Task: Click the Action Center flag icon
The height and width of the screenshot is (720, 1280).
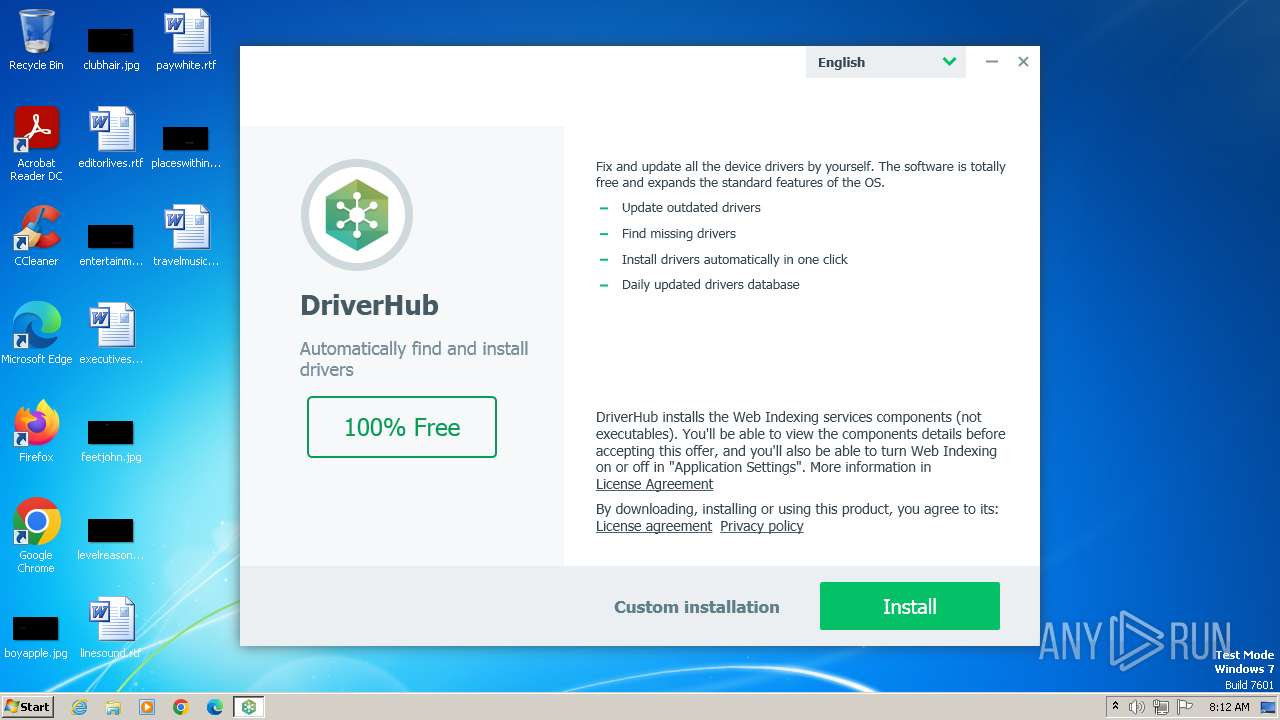Action: pos(1185,707)
